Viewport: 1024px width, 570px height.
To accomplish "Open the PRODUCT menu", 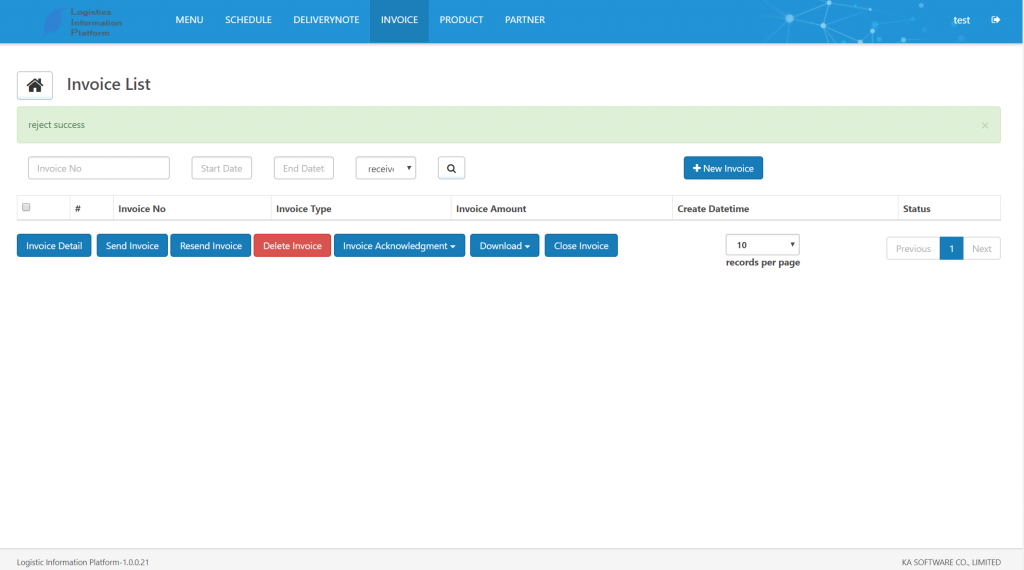I will coord(461,20).
